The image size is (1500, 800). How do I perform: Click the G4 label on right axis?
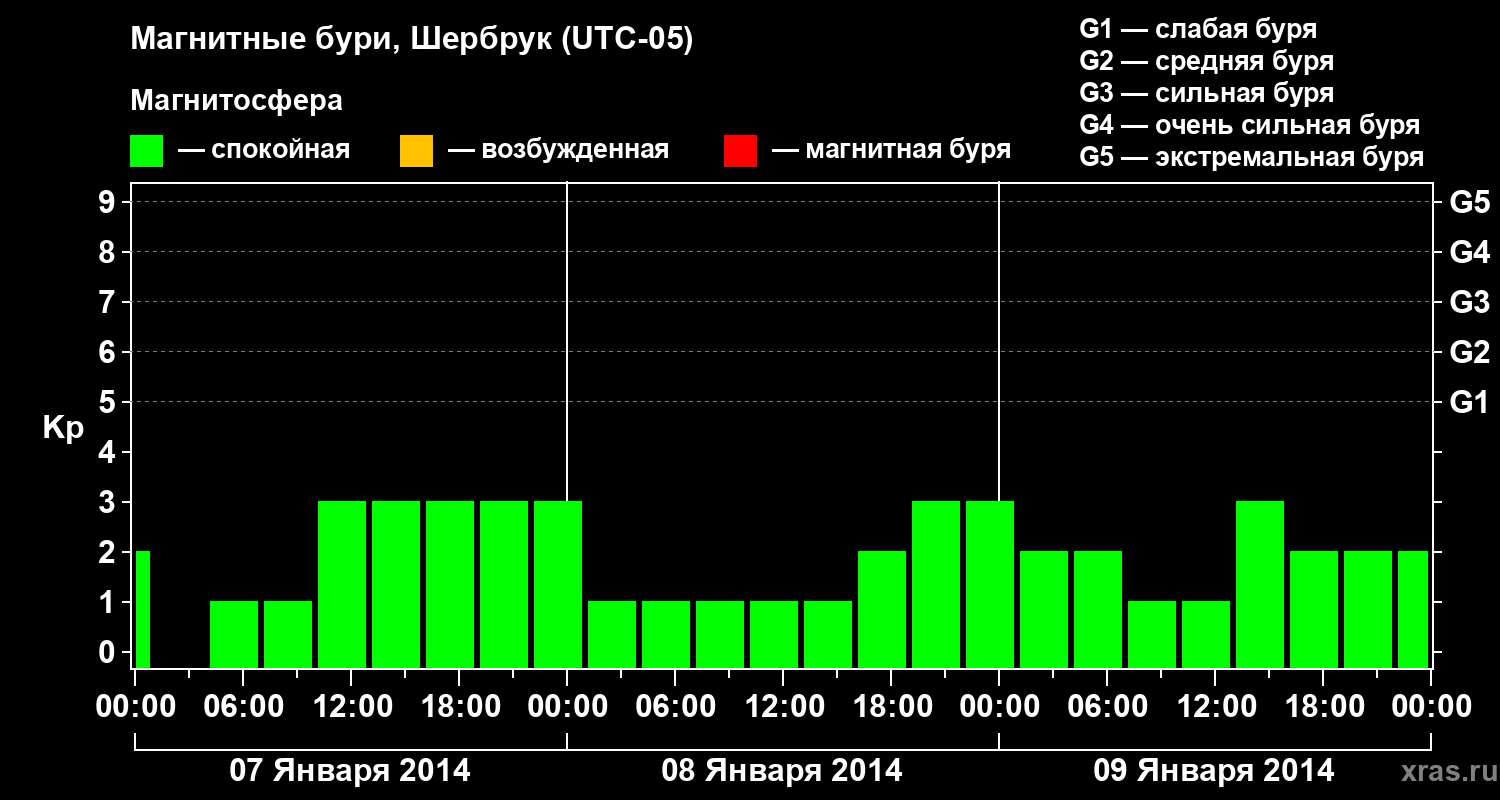(1470, 252)
